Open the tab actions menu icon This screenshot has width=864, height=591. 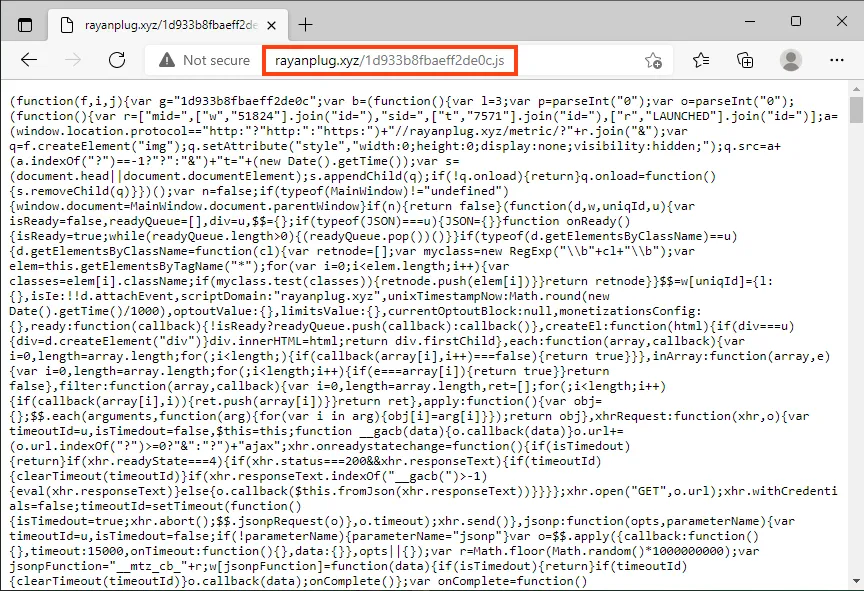pyautogui.click(x=25, y=25)
